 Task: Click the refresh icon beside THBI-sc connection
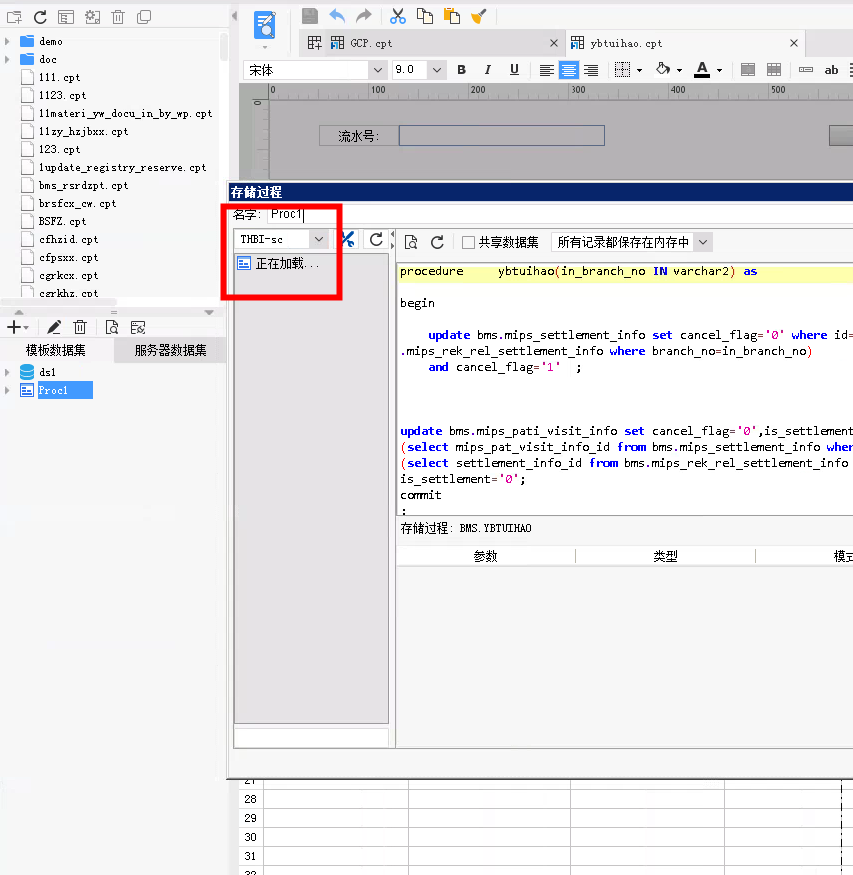376,240
